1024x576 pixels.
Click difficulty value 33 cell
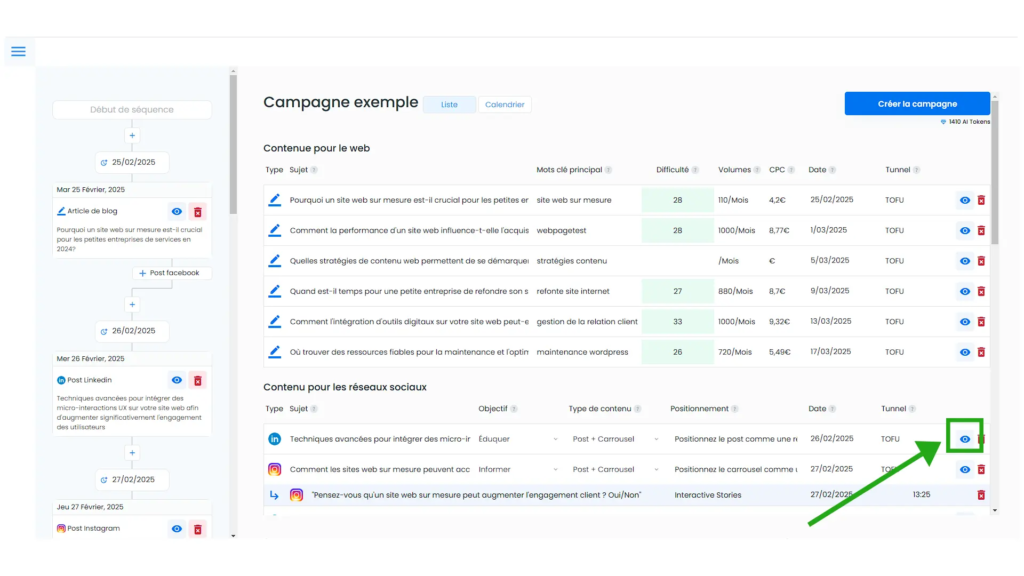coord(677,321)
